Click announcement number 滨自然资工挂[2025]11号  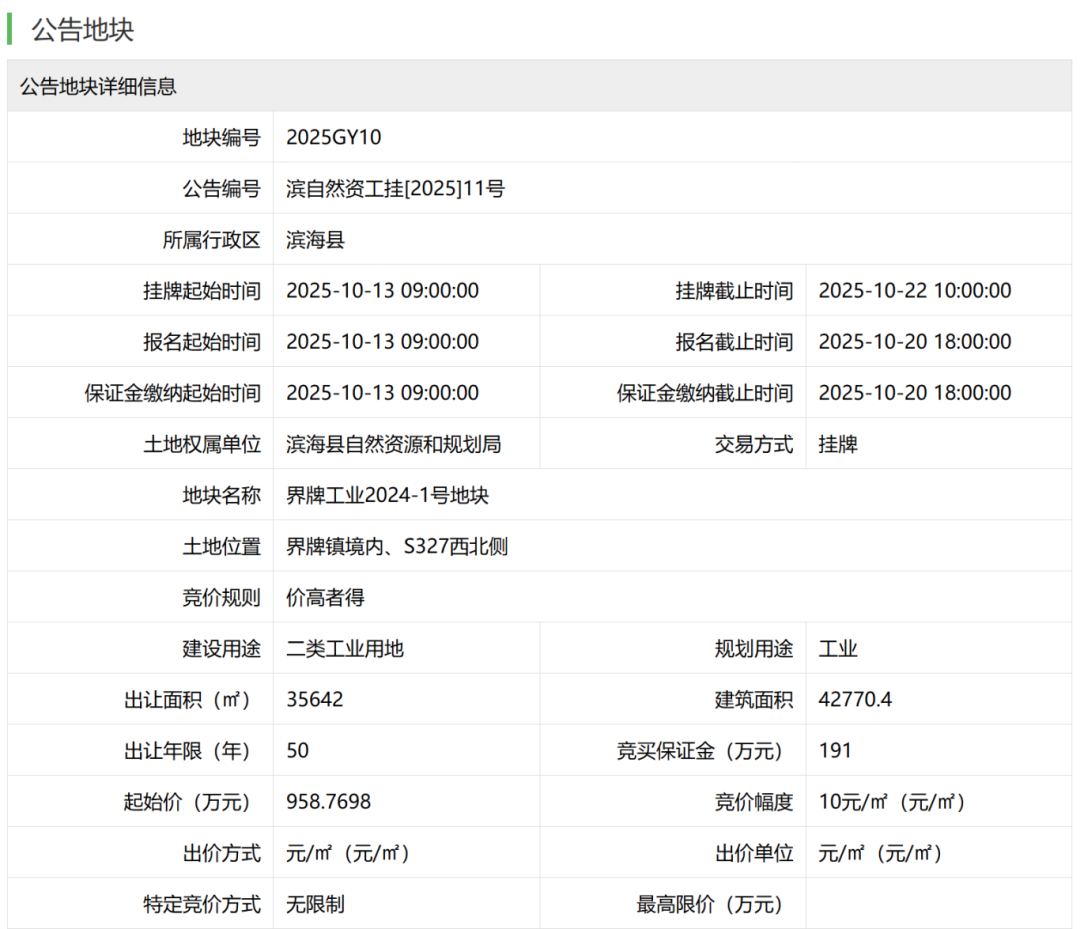tap(395, 189)
